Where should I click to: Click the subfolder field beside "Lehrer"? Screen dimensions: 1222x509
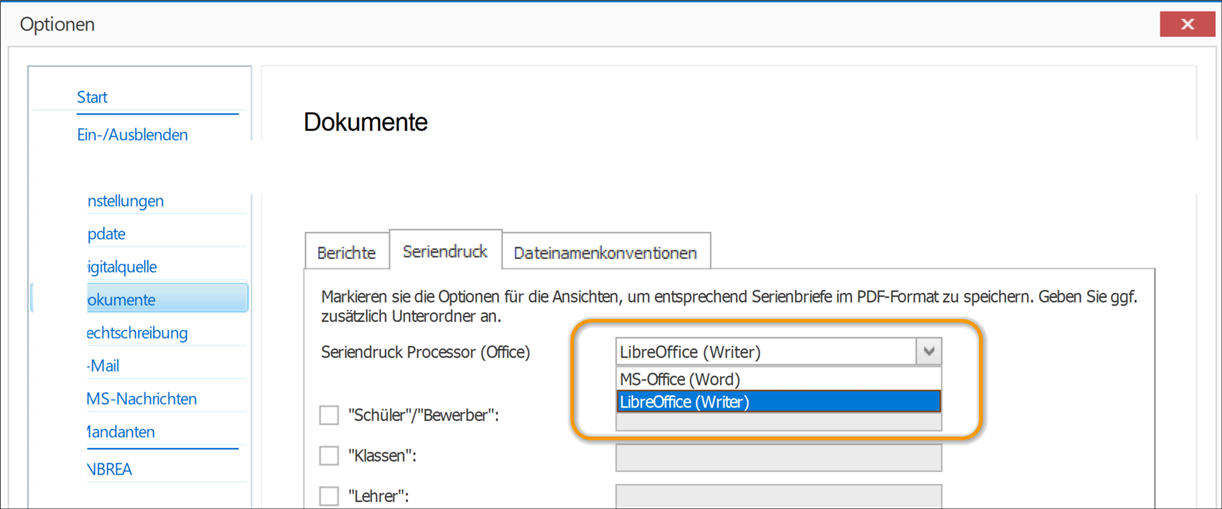pos(779,496)
